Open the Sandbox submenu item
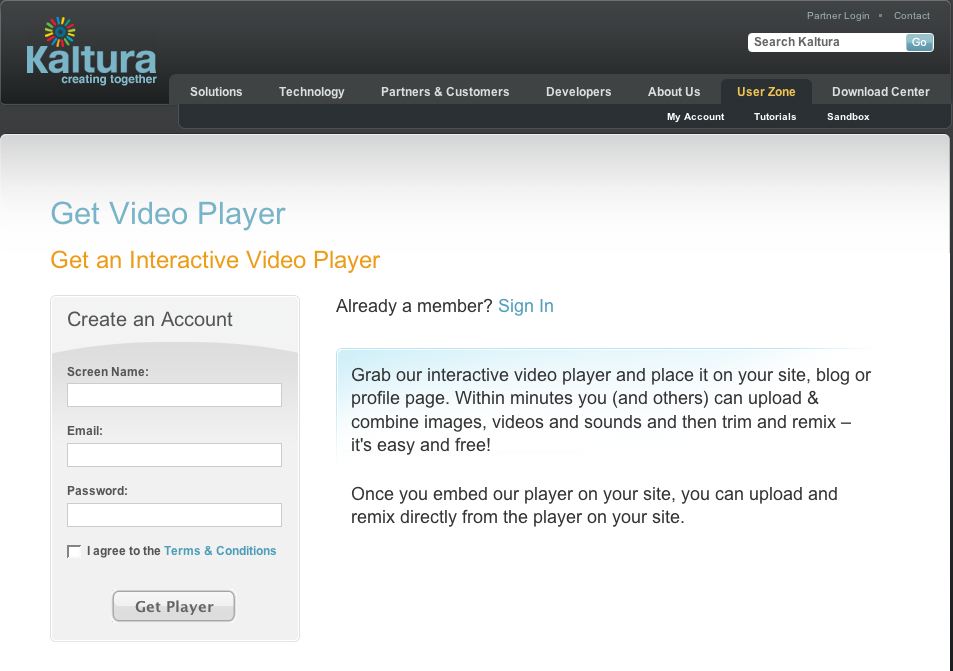This screenshot has width=953, height=671. coord(848,117)
